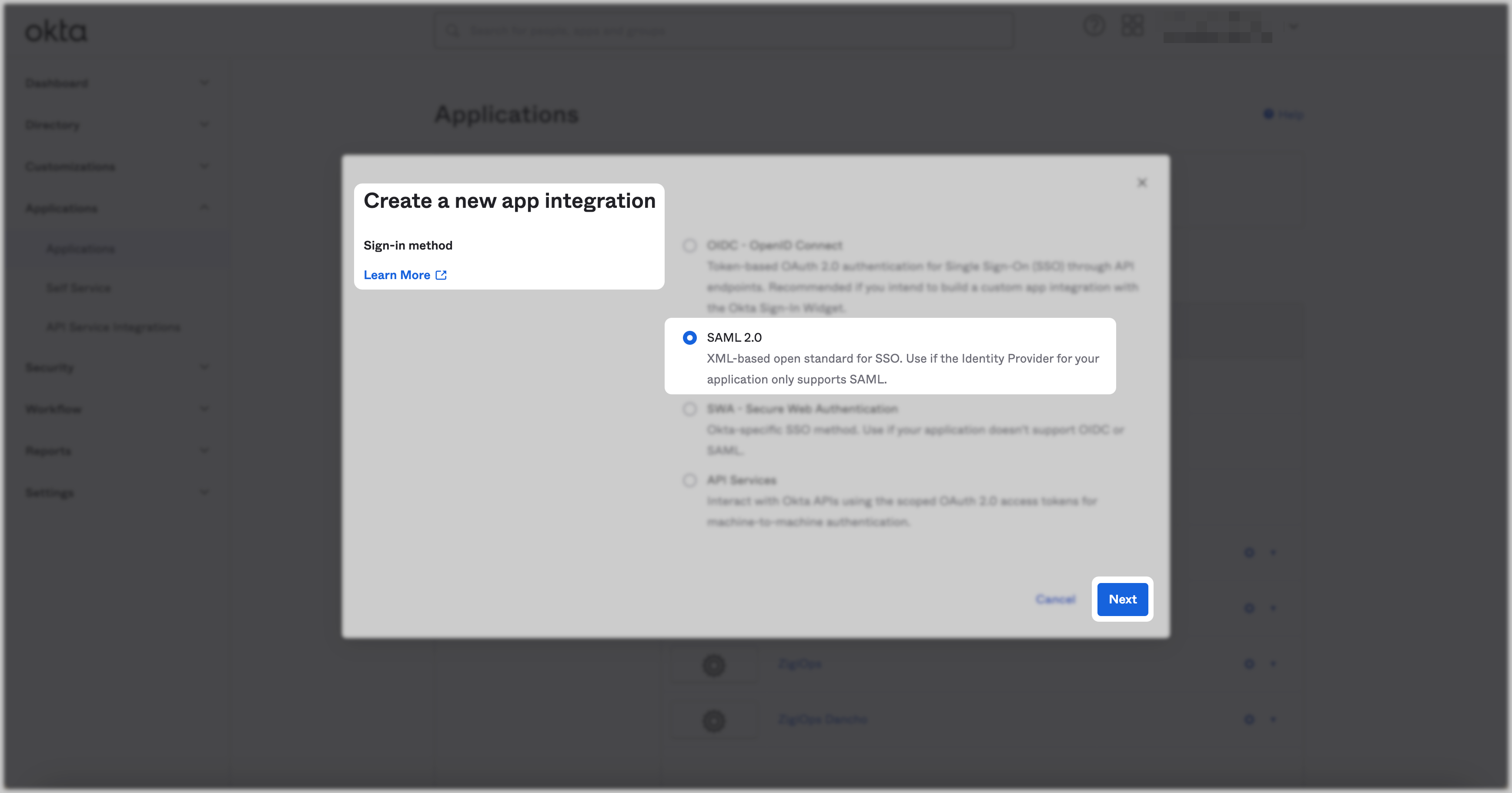Select the SAML 2.0 radio button
Image resolution: width=1512 pixels, height=793 pixels.
690,338
